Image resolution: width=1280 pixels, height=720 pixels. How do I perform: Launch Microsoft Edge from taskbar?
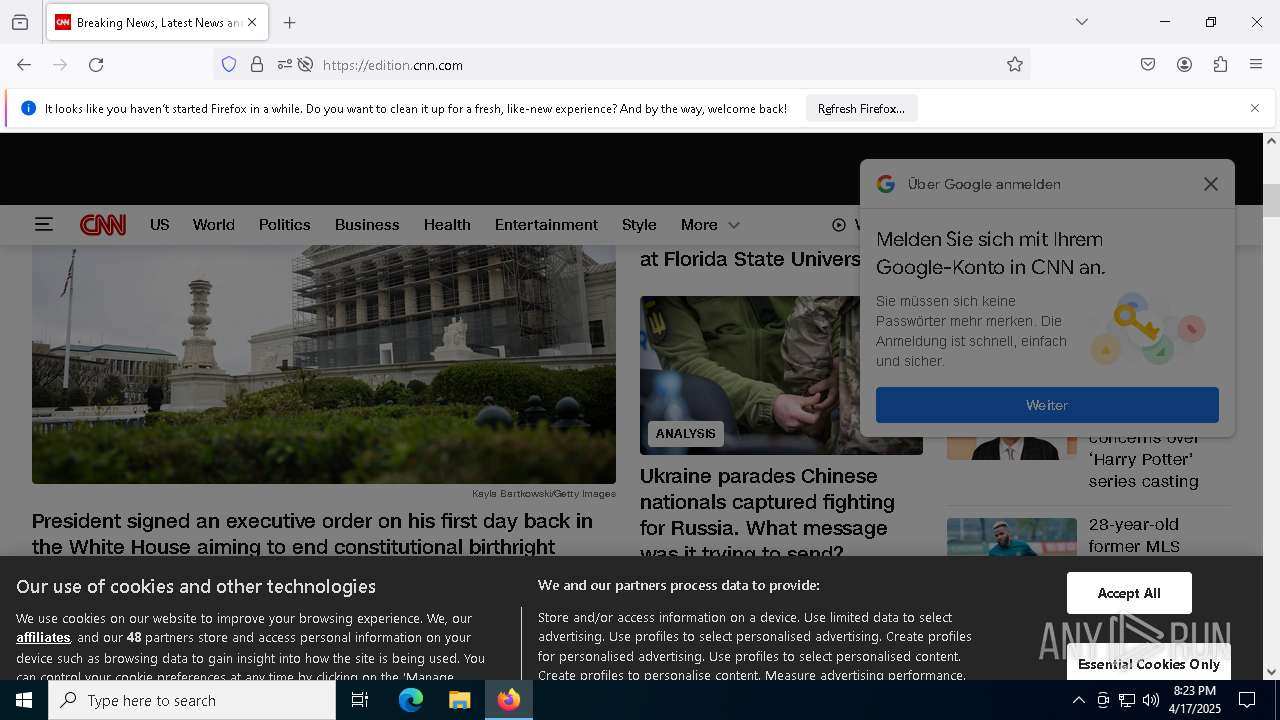coord(411,700)
